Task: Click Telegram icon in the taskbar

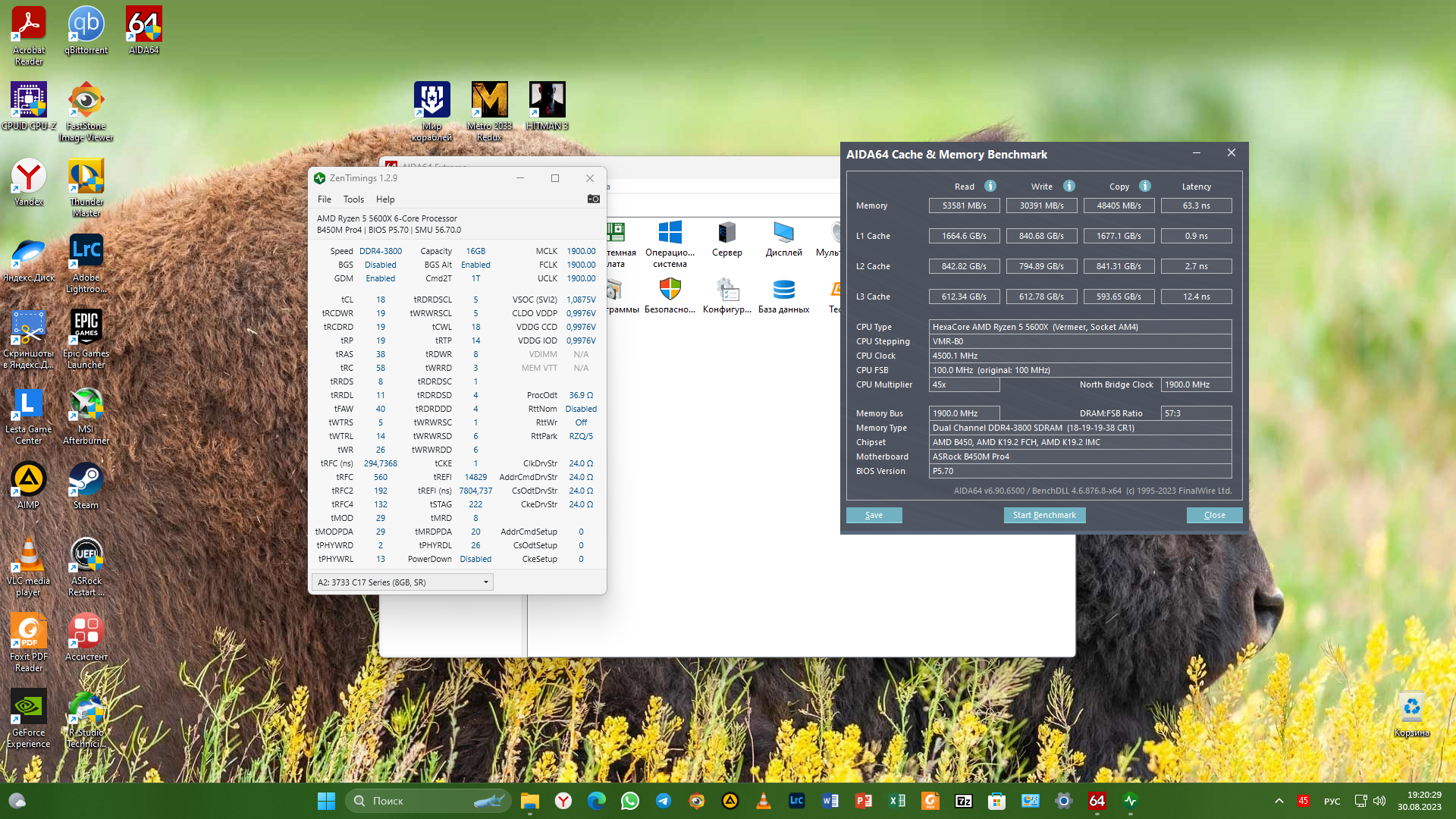Action: coord(663,801)
